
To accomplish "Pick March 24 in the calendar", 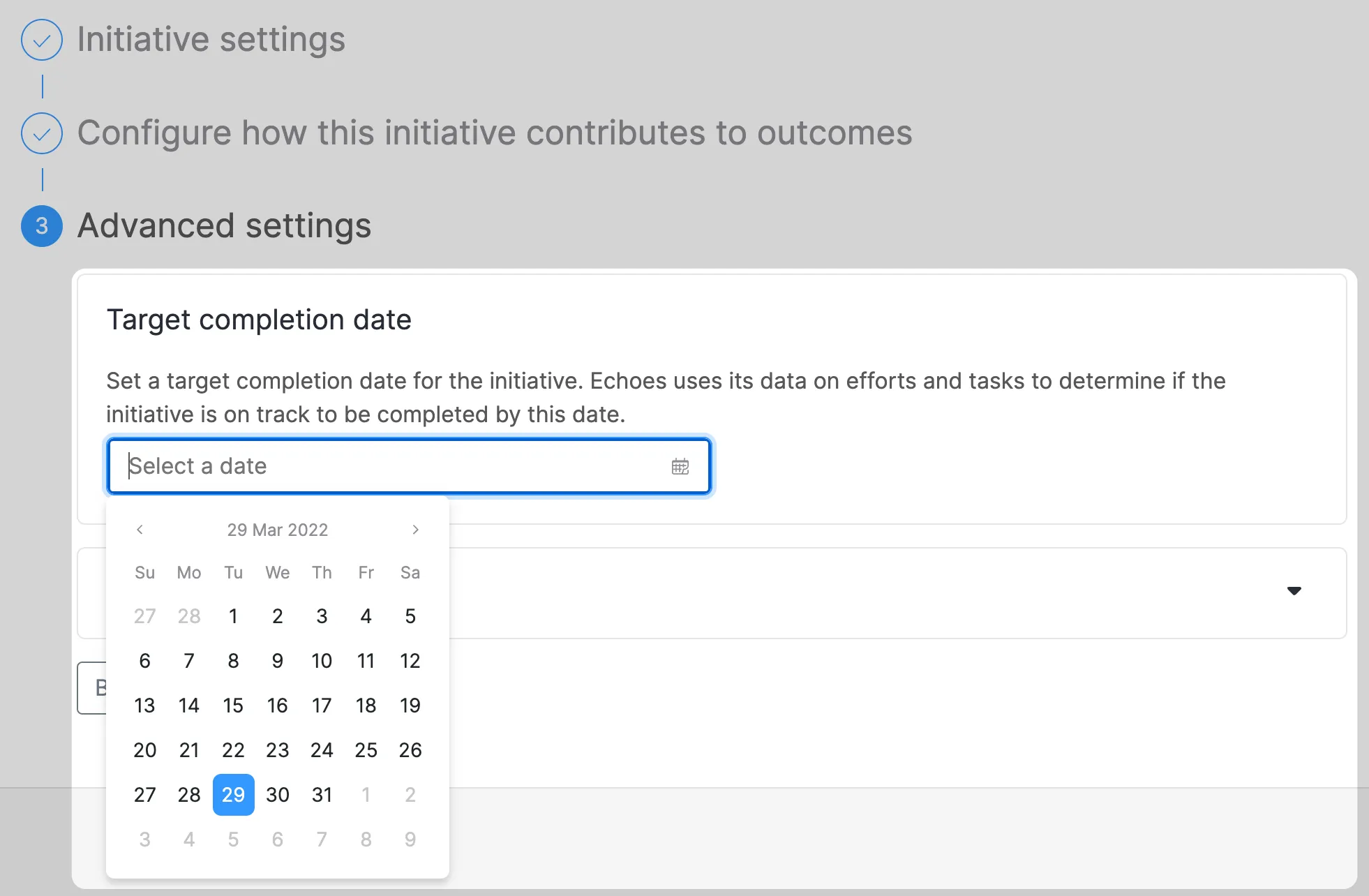I will click(x=322, y=750).
